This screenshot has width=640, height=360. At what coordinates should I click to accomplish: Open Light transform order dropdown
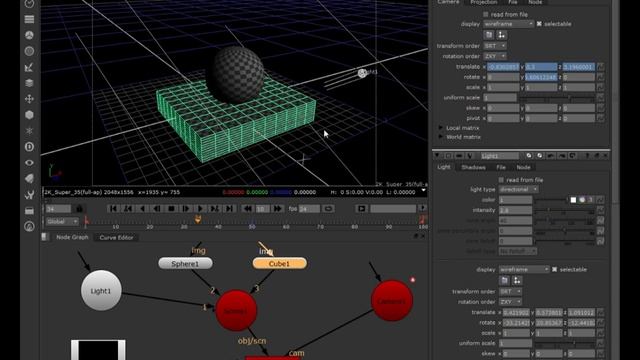tap(510, 291)
